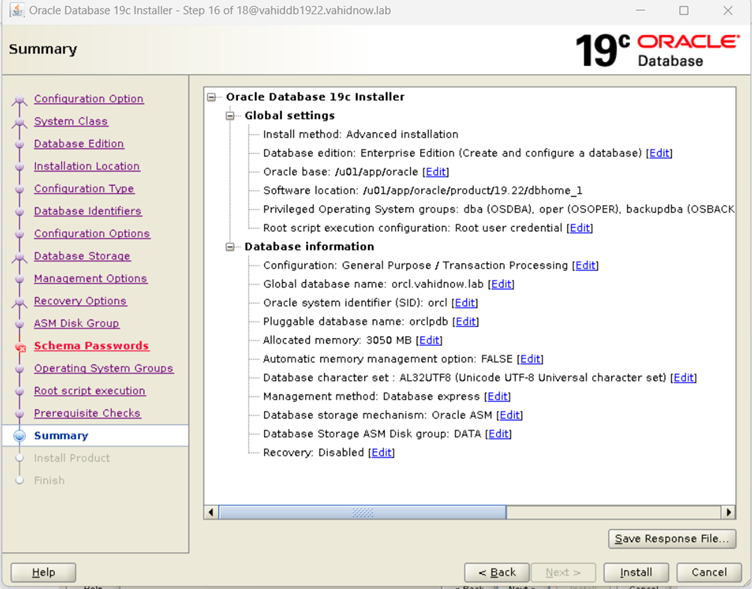Edit the Database character set
Image resolution: width=752 pixels, height=589 pixels.
point(683,378)
